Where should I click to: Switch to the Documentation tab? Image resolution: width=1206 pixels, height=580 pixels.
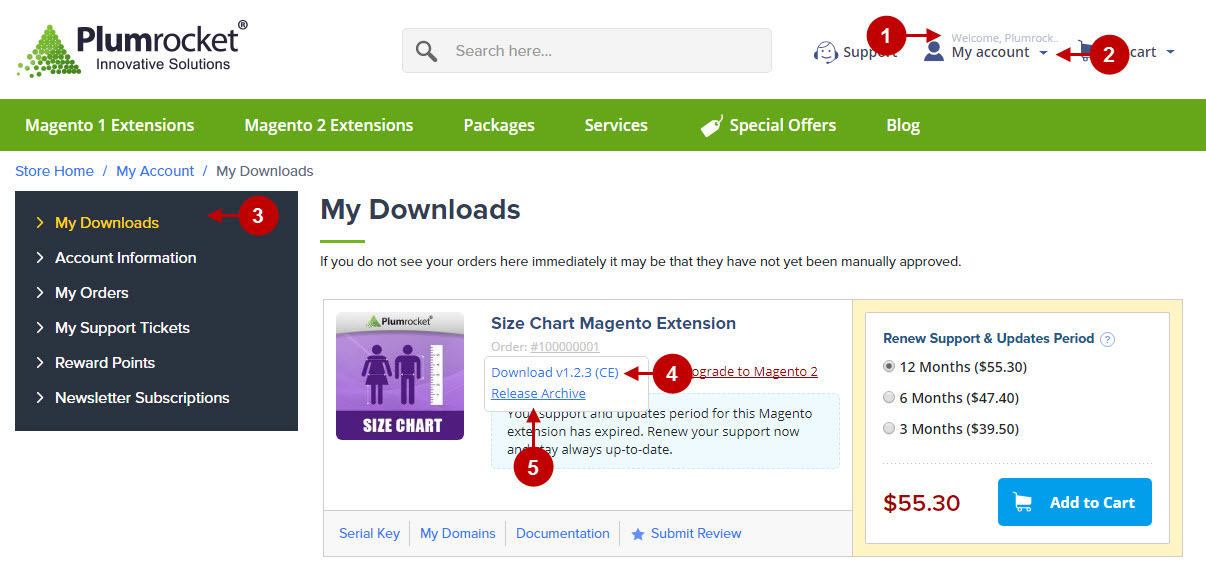tap(562, 533)
